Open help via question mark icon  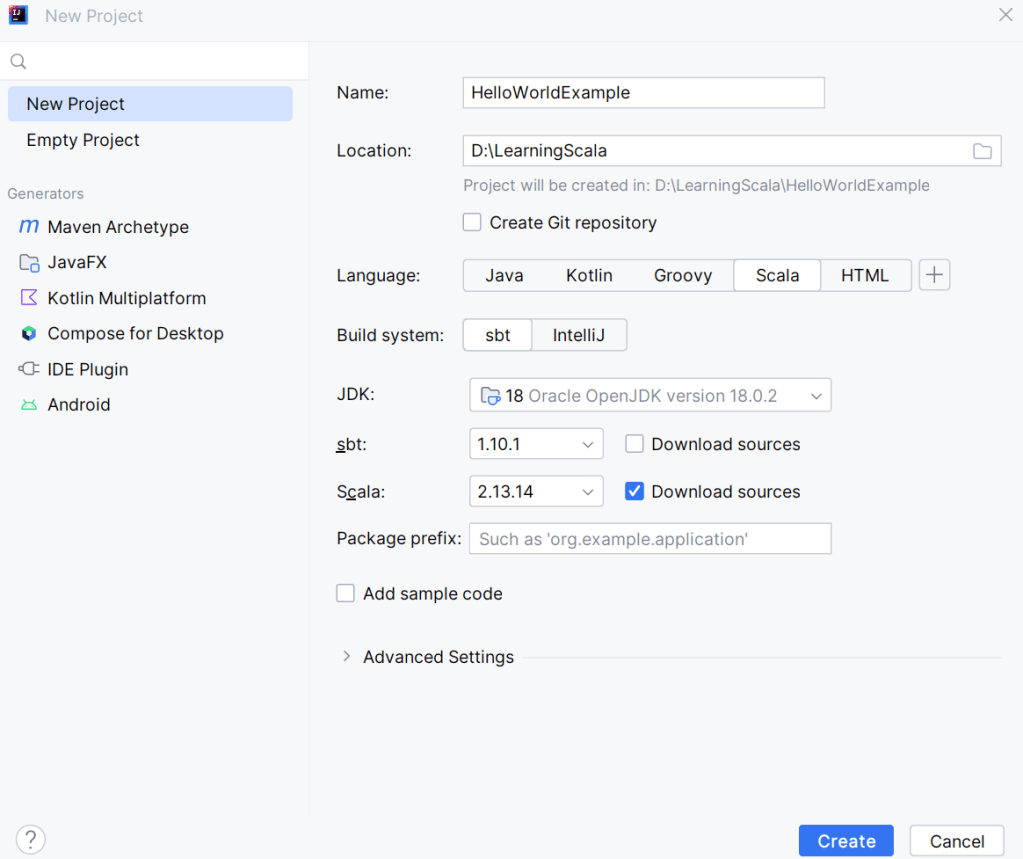pyautogui.click(x=31, y=839)
